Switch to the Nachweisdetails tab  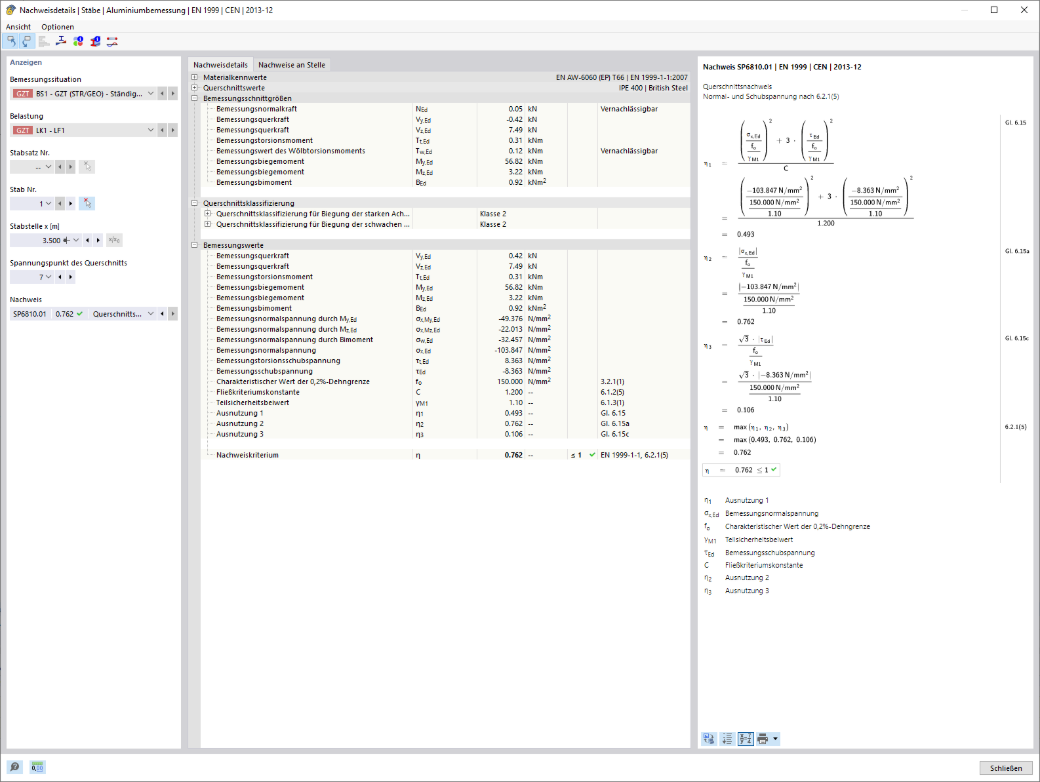point(220,65)
